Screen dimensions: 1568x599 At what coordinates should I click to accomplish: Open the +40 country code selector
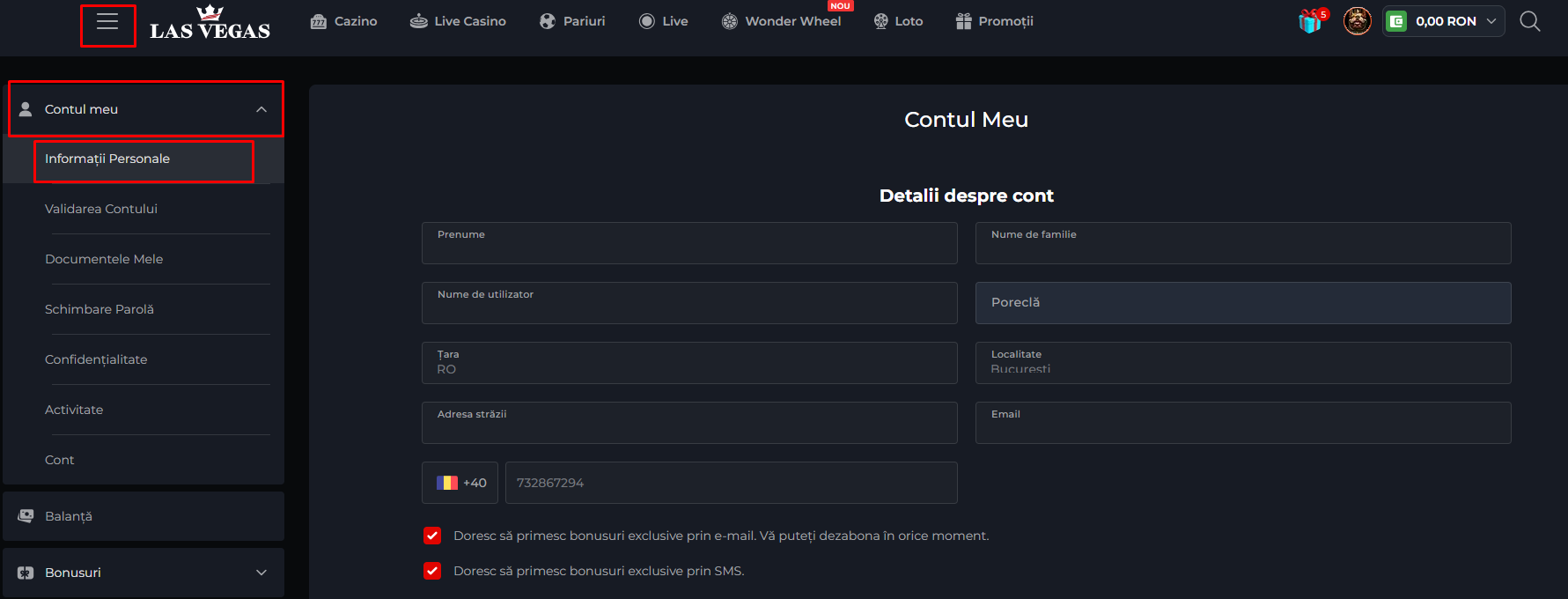click(460, 483)
